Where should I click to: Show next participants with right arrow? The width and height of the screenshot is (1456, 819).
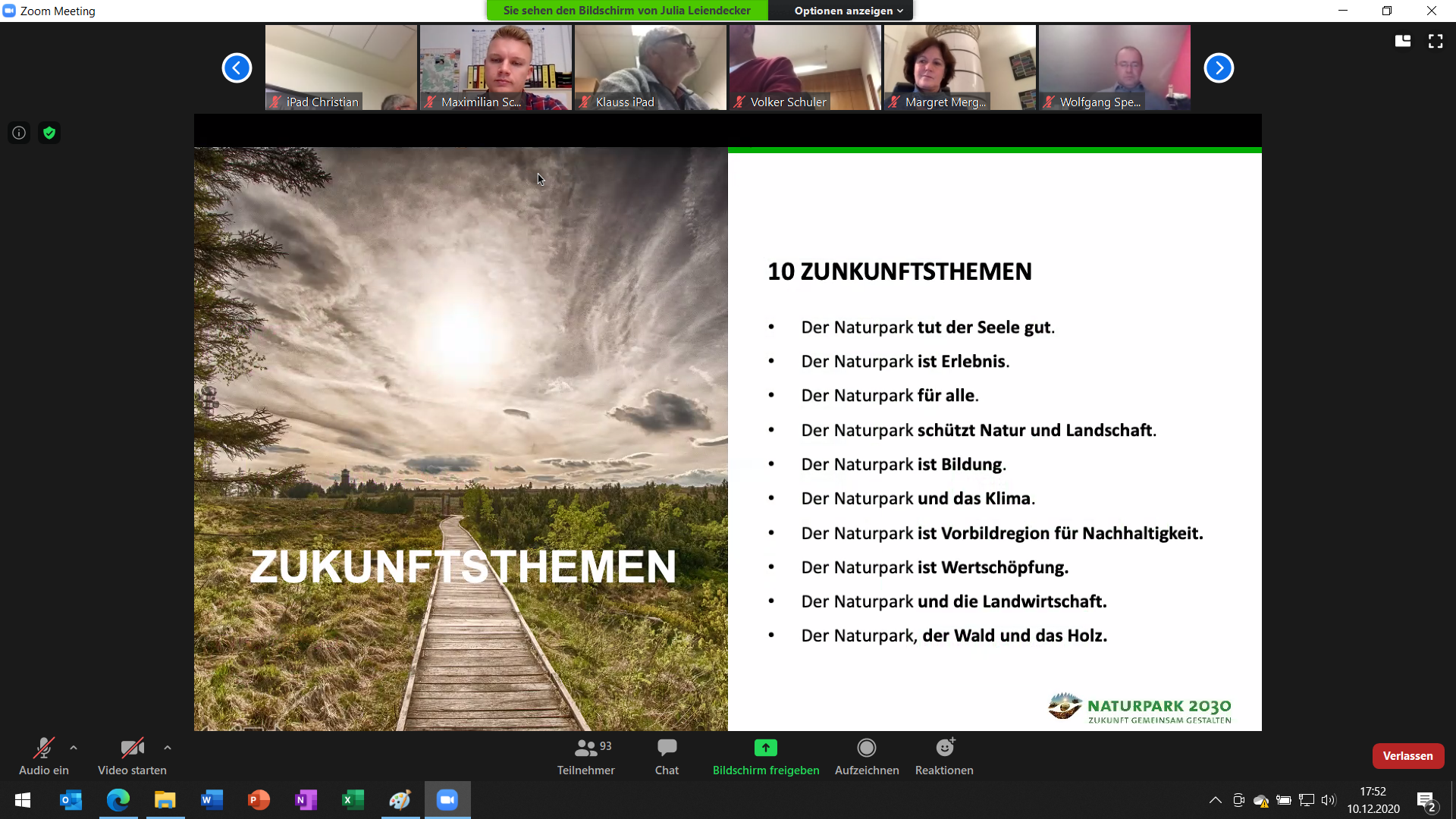[x=1219, y=68]
